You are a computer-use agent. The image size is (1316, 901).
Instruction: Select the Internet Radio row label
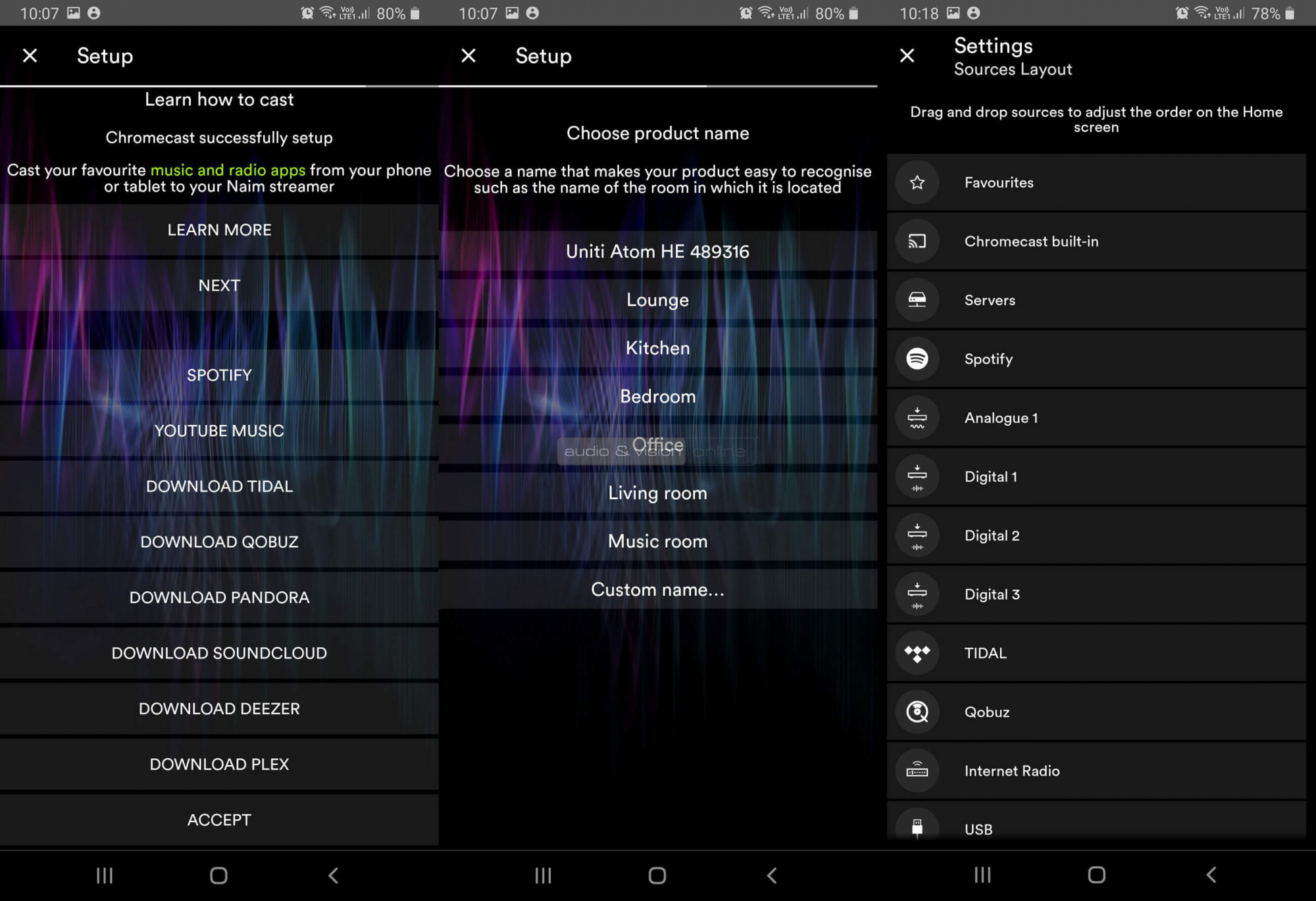click(1012, 771)
